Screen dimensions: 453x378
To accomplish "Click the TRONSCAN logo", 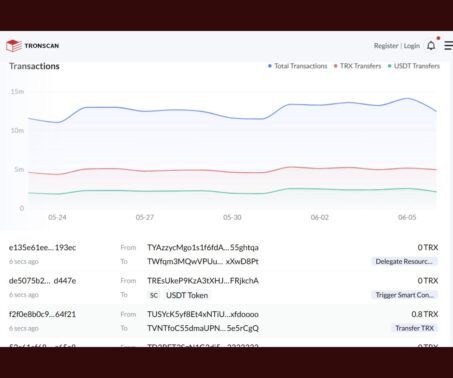I will pos(33,46).
